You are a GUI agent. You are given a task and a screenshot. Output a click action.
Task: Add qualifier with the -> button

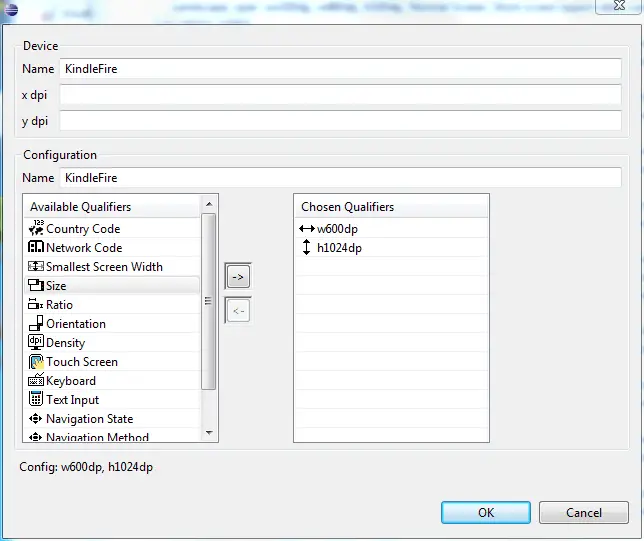point(238,277)
